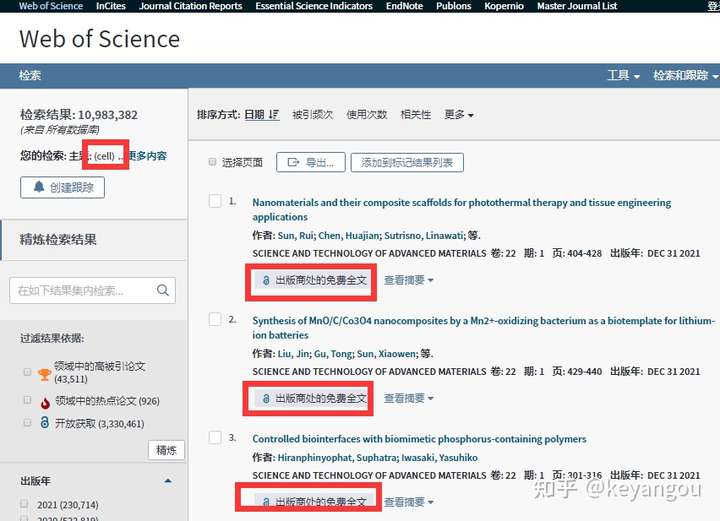Open Master Journal List

pos(577,6)
